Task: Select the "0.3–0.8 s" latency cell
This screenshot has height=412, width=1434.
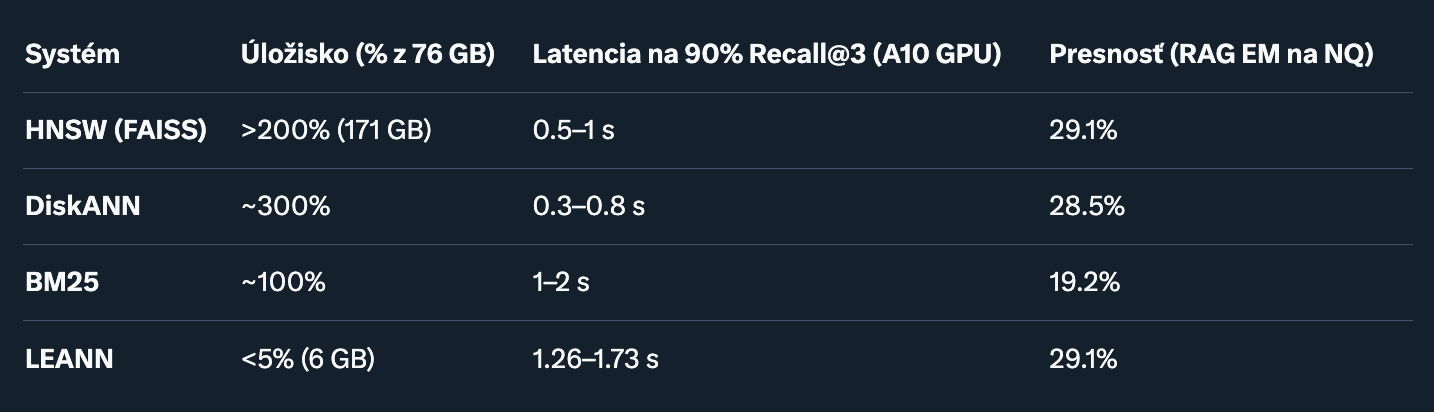Action: point(589,206)
